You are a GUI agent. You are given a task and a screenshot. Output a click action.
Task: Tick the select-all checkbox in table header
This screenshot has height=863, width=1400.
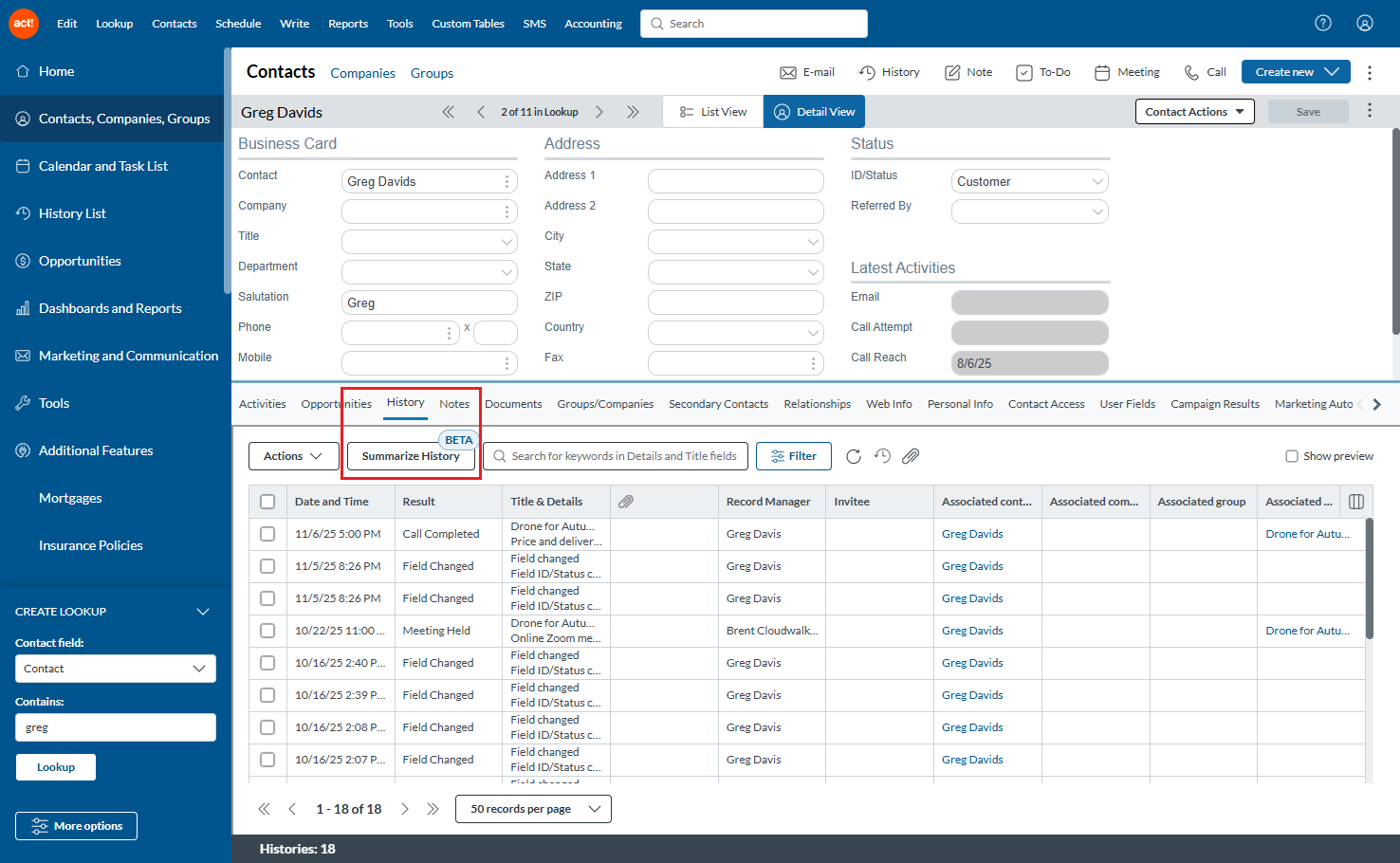pos(267,502)
